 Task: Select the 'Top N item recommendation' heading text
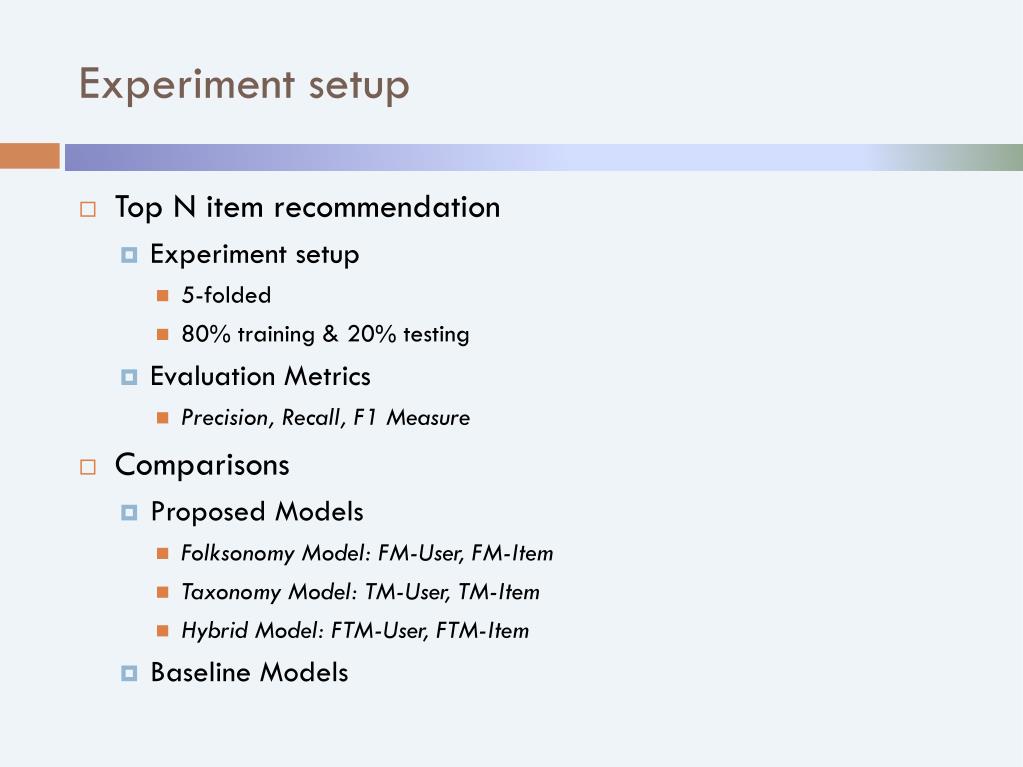[x=307, y=208]
